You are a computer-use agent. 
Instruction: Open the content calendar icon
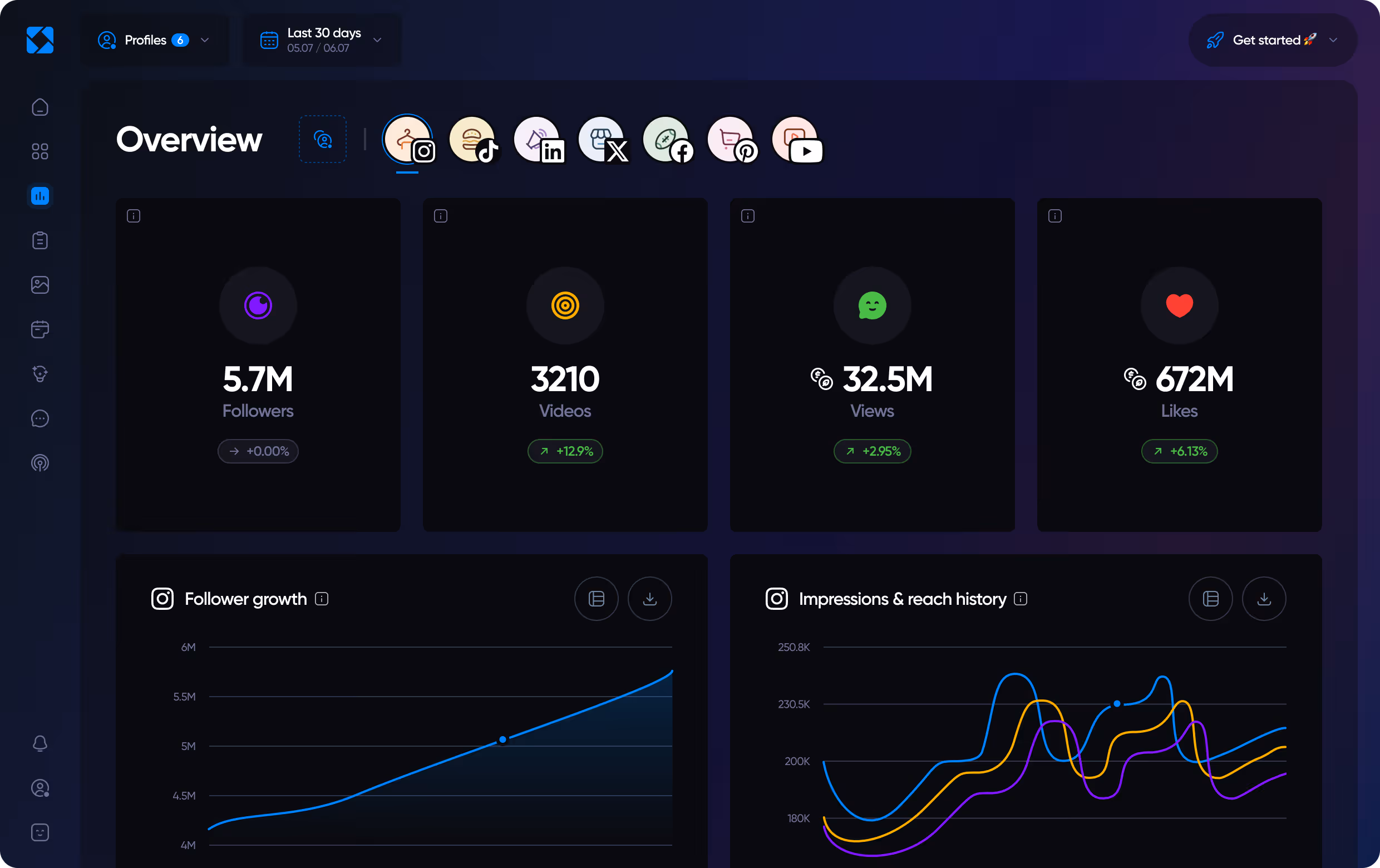click(40, 329)
